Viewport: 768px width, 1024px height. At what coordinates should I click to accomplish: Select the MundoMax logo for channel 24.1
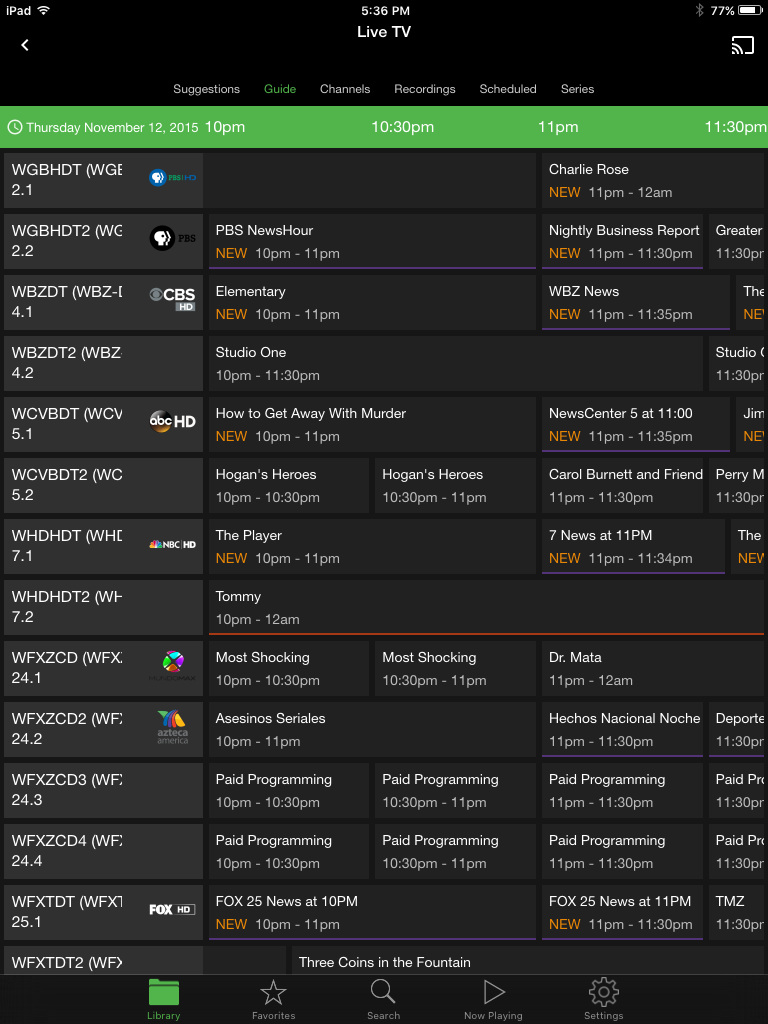(172, 666)
